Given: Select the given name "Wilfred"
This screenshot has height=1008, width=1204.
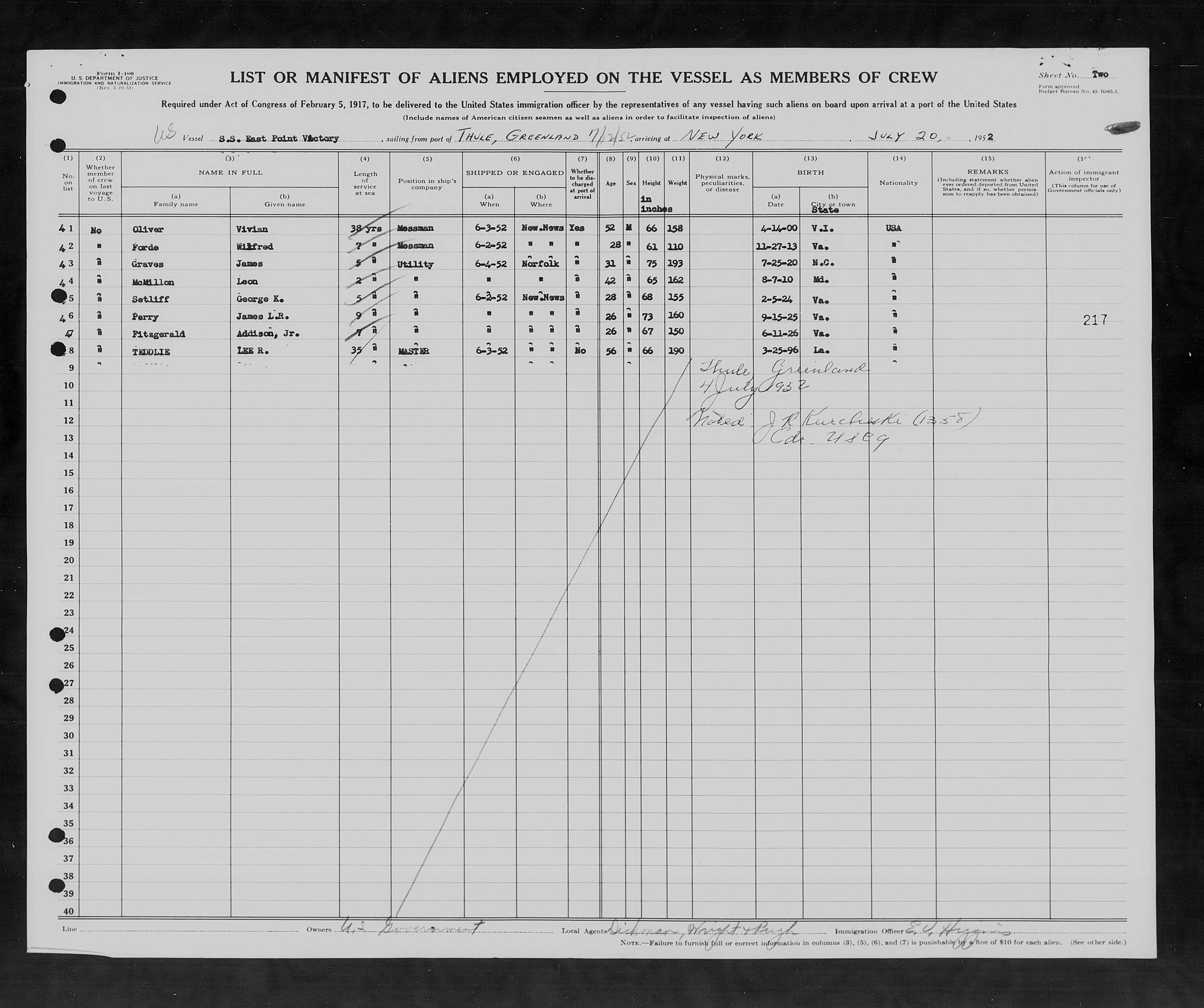Looking at the screenshot, I should pyautogui.click(x=254, y=247).
